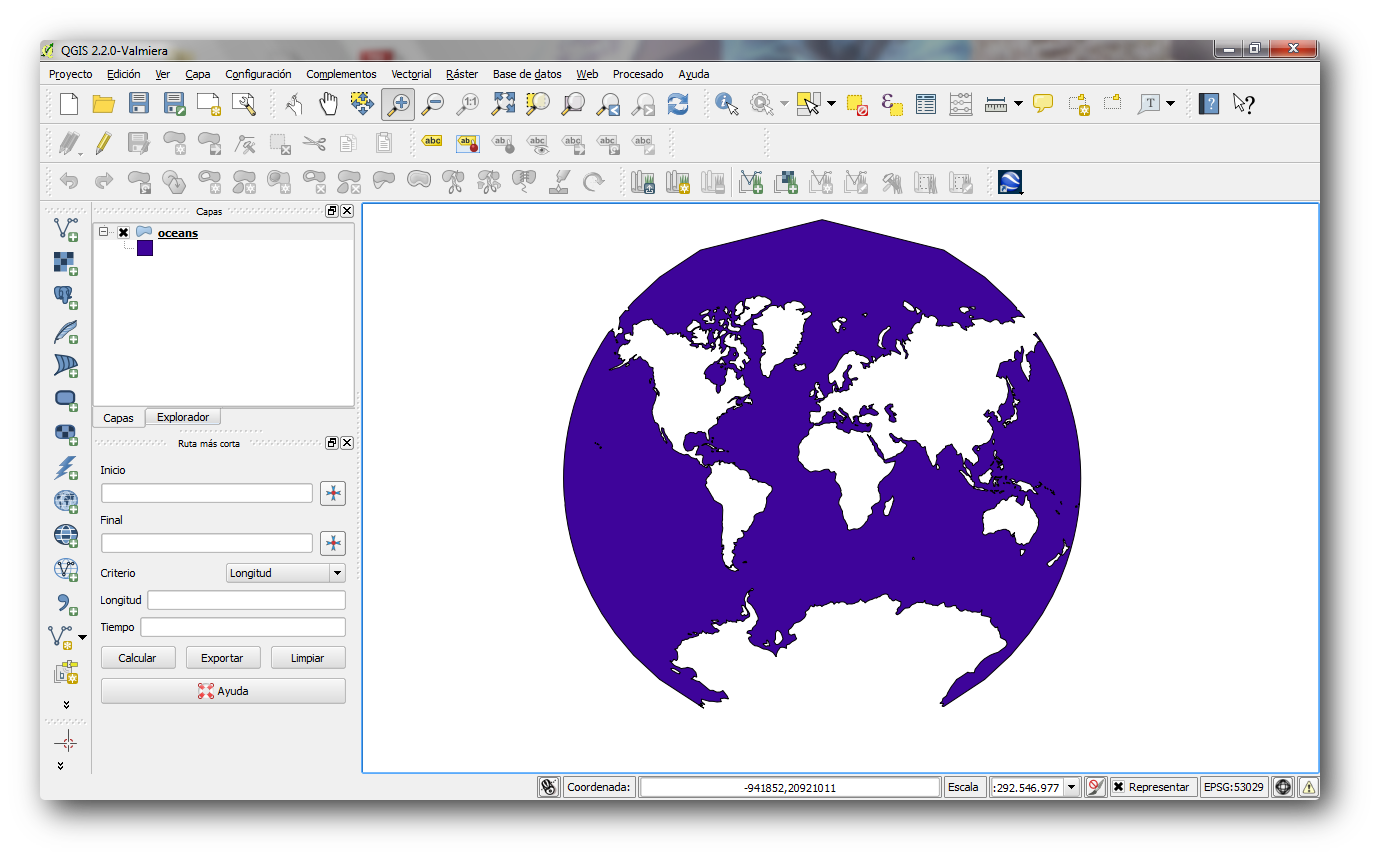Image resolution: width=1380 pixels, height=860 pixels.
Task: Open layer labeling options abc icon
Action: pos(432,142)
